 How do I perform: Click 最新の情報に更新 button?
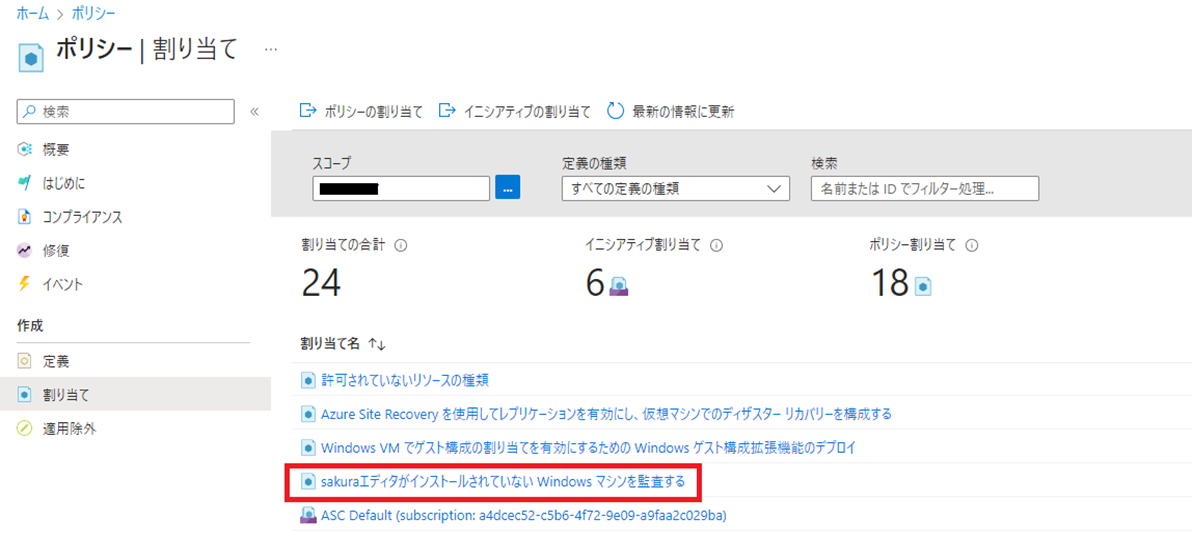click(670, 112)
